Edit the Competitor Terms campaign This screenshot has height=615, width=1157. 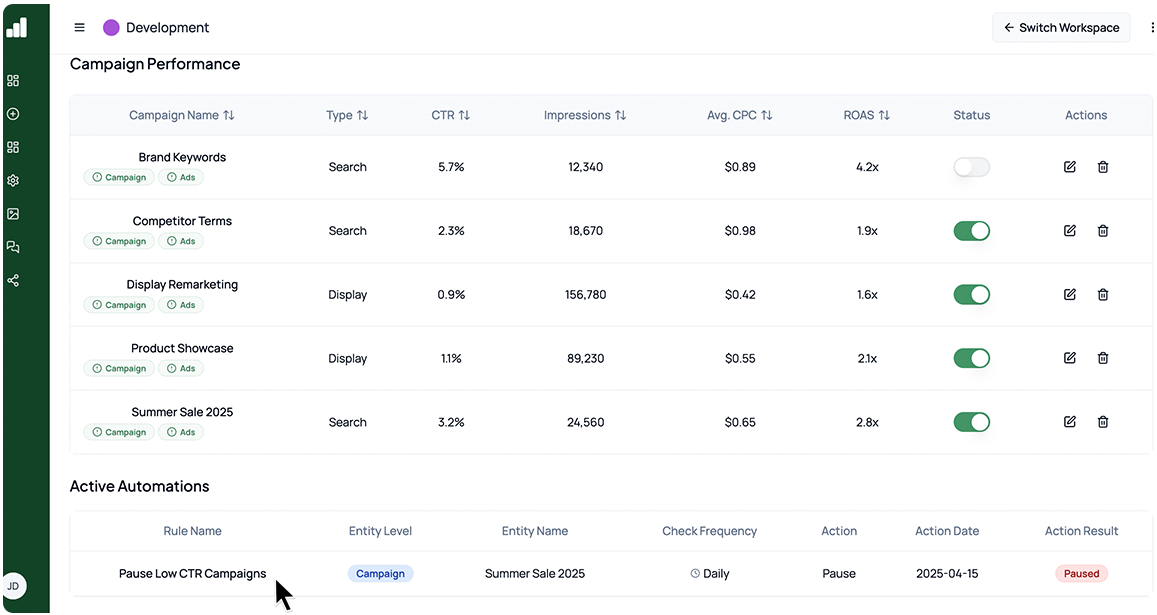[1069, 230]
